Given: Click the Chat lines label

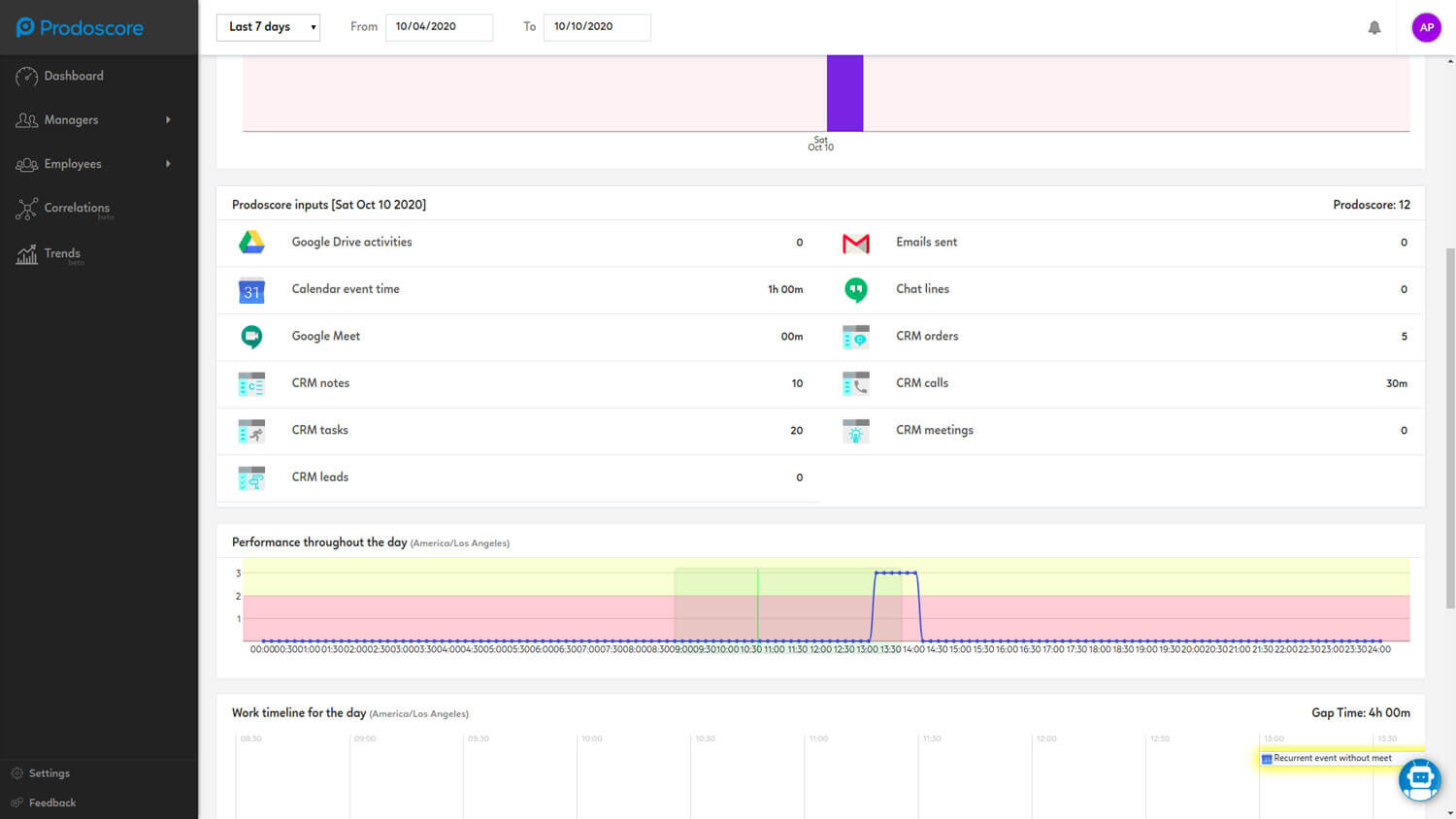Looking at the screenshot, I should pyautogui.click(x=922, y=289).
